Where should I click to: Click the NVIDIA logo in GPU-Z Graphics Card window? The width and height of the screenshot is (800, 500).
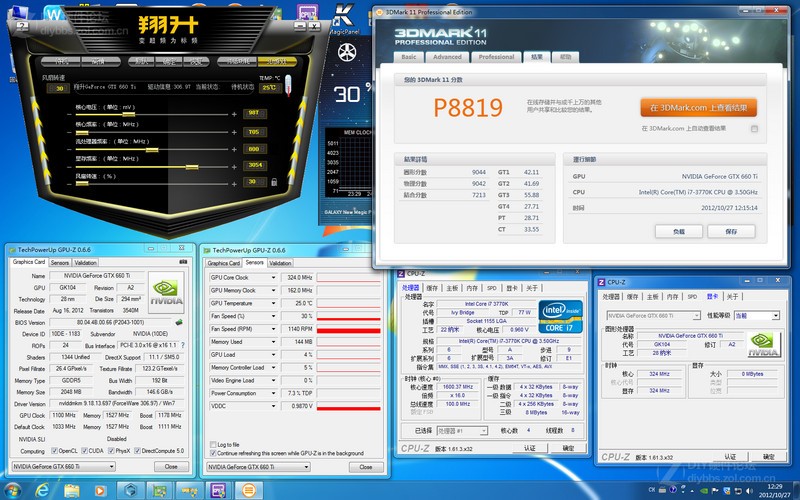click(166, 292)
